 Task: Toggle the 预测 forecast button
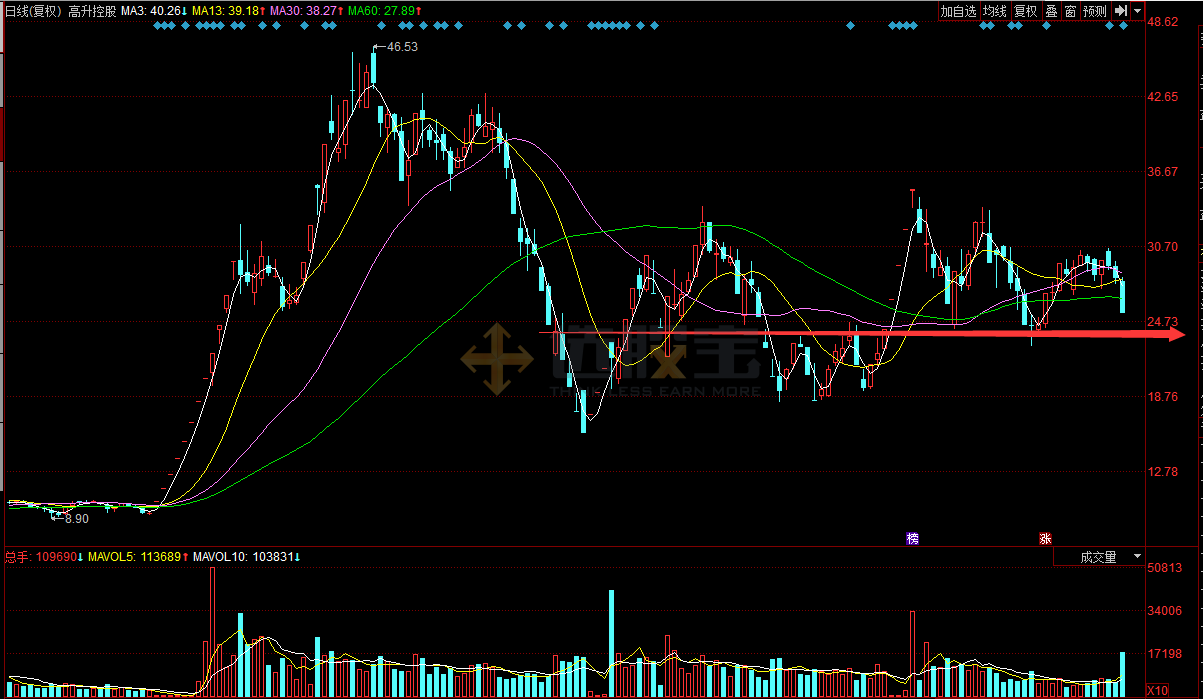click(x=1095, y=11)
